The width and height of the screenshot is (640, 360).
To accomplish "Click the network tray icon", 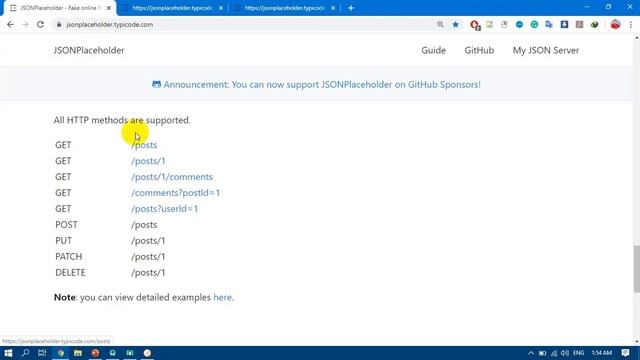I will 554,353.
